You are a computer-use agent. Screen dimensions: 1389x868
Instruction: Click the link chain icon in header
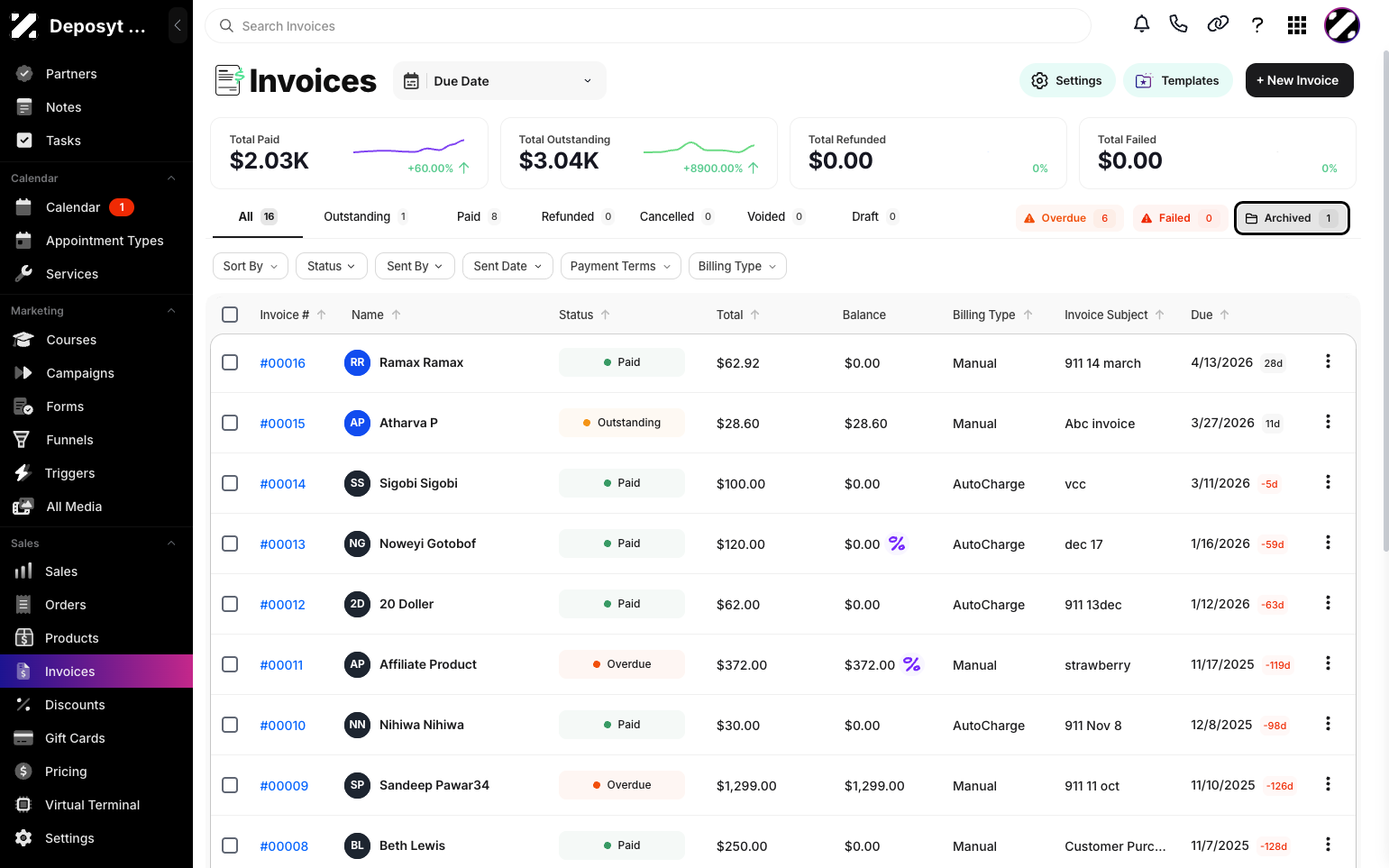(x=1218, y=24)
